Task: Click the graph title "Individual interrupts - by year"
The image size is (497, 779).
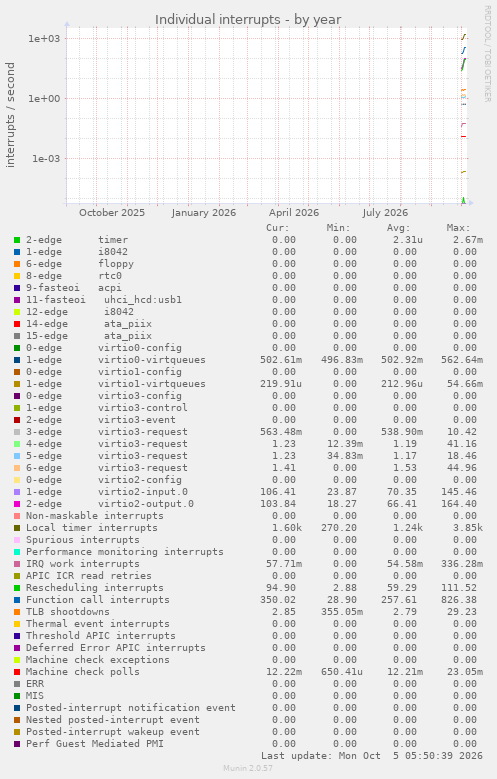Action: click(x=248, y=19)
